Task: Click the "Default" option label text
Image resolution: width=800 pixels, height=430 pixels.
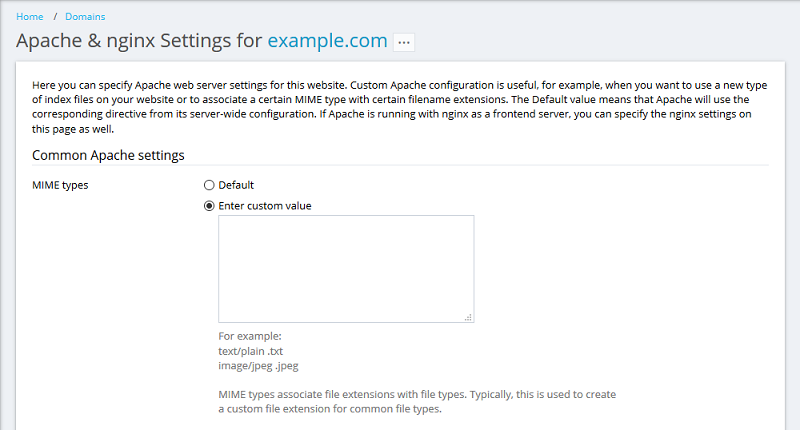Action: pyautogui.click(x=236, y=185)
